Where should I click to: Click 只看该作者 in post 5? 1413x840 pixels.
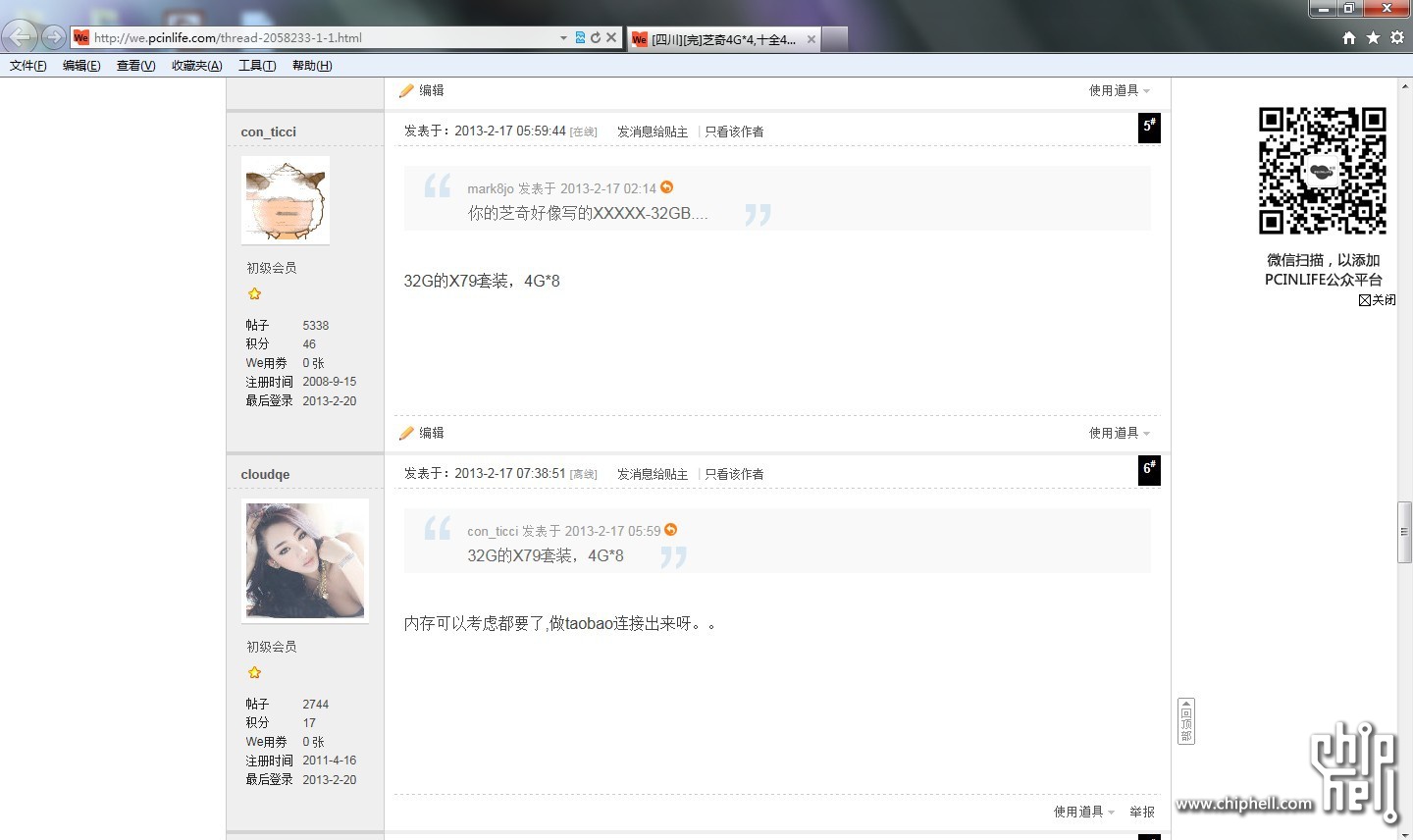(x=734, y=131)
